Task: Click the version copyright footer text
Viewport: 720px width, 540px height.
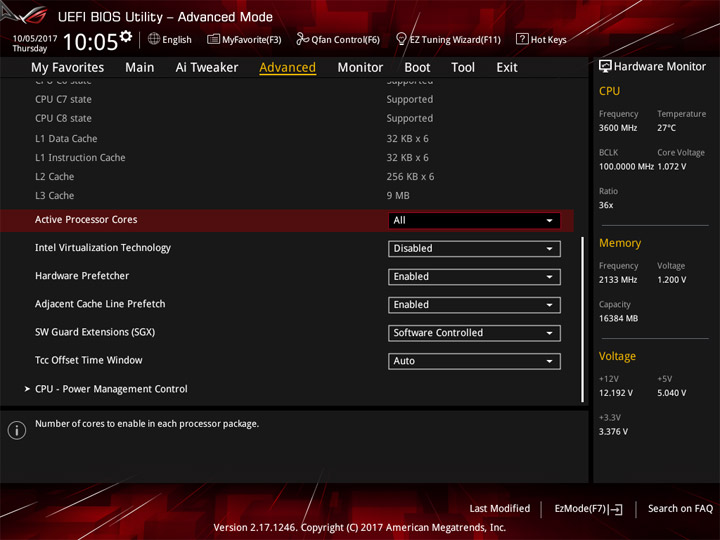Action: (x=360, y=528)
